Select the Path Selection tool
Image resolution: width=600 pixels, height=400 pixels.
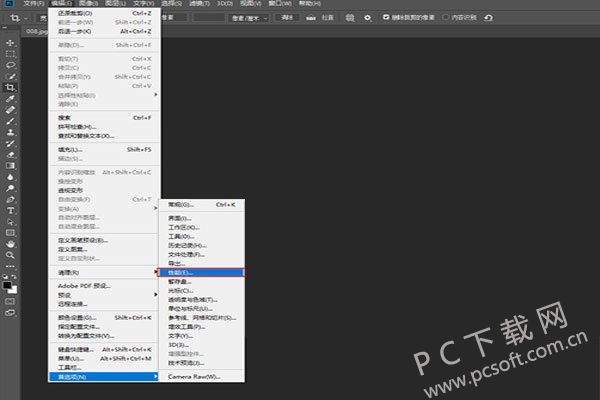click(10, 222)
